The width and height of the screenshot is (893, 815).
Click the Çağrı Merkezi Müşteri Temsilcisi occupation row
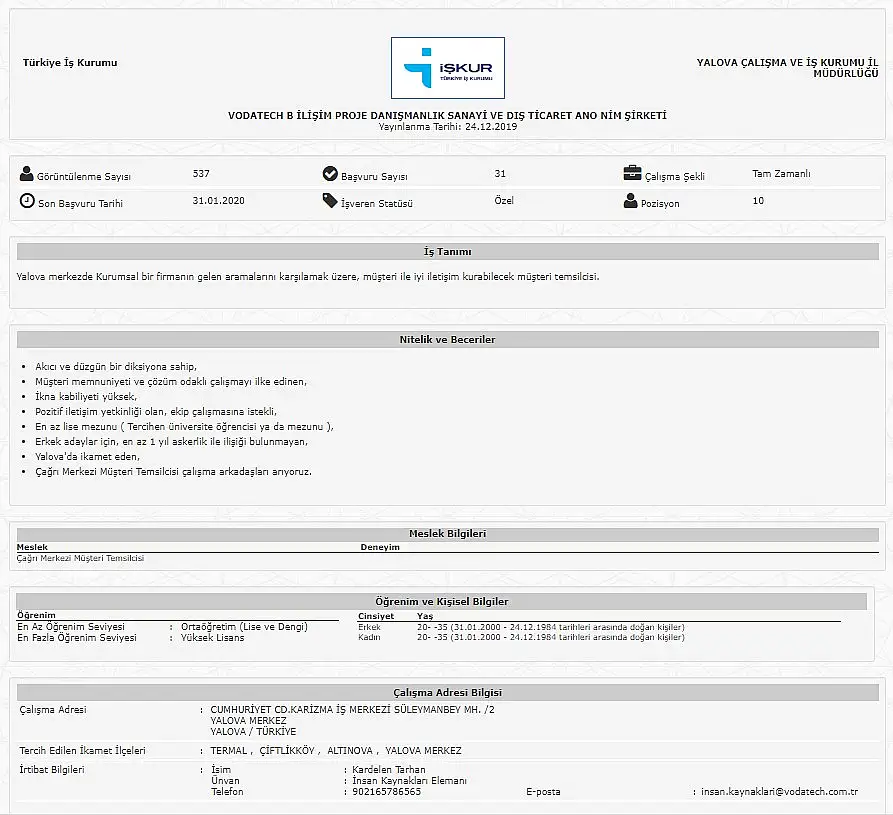click(x=80, y=558)
